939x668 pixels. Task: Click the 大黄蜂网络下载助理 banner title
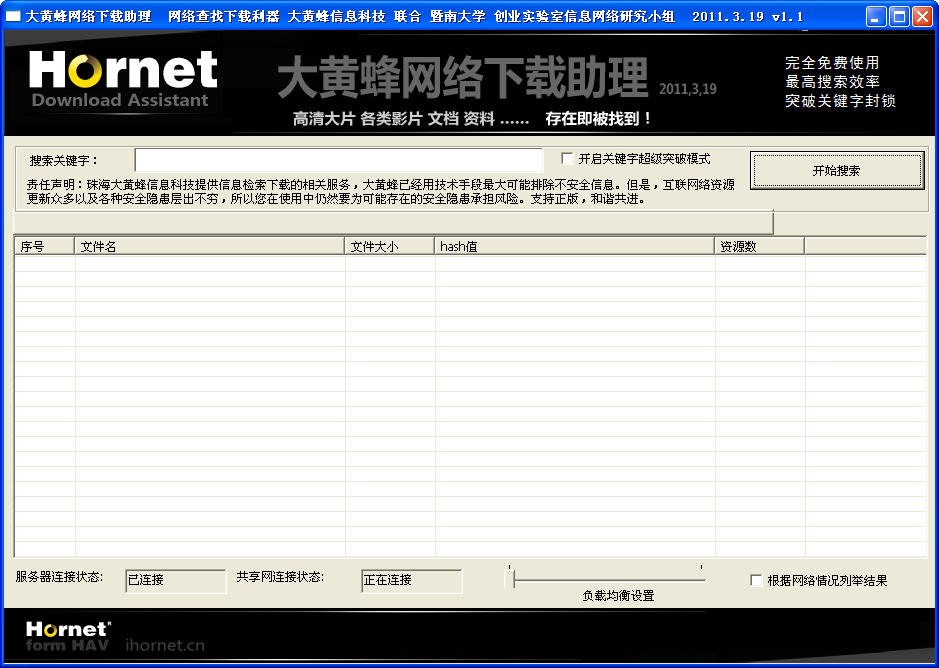(462, 77)
